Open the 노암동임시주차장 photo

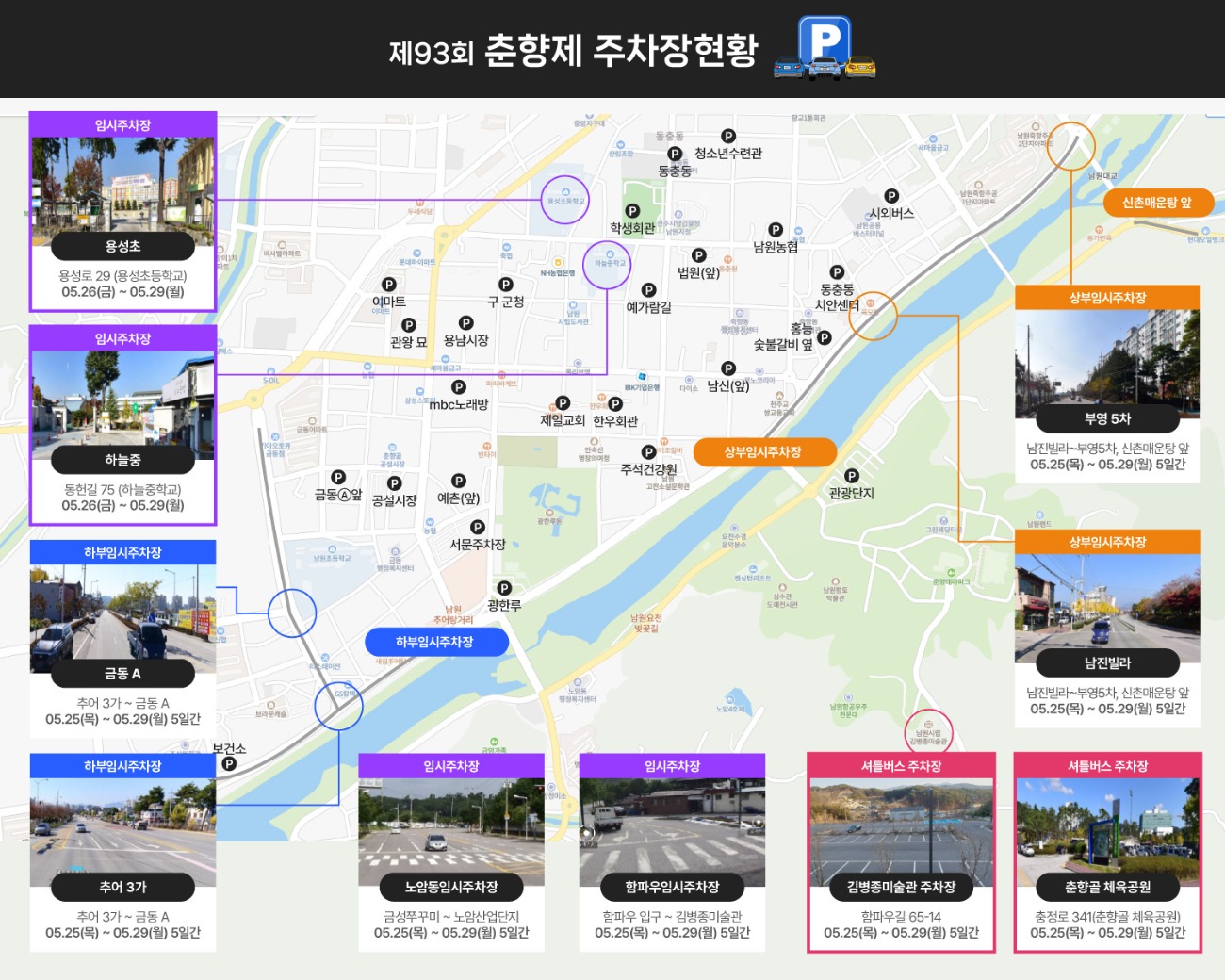coord(451,832)
